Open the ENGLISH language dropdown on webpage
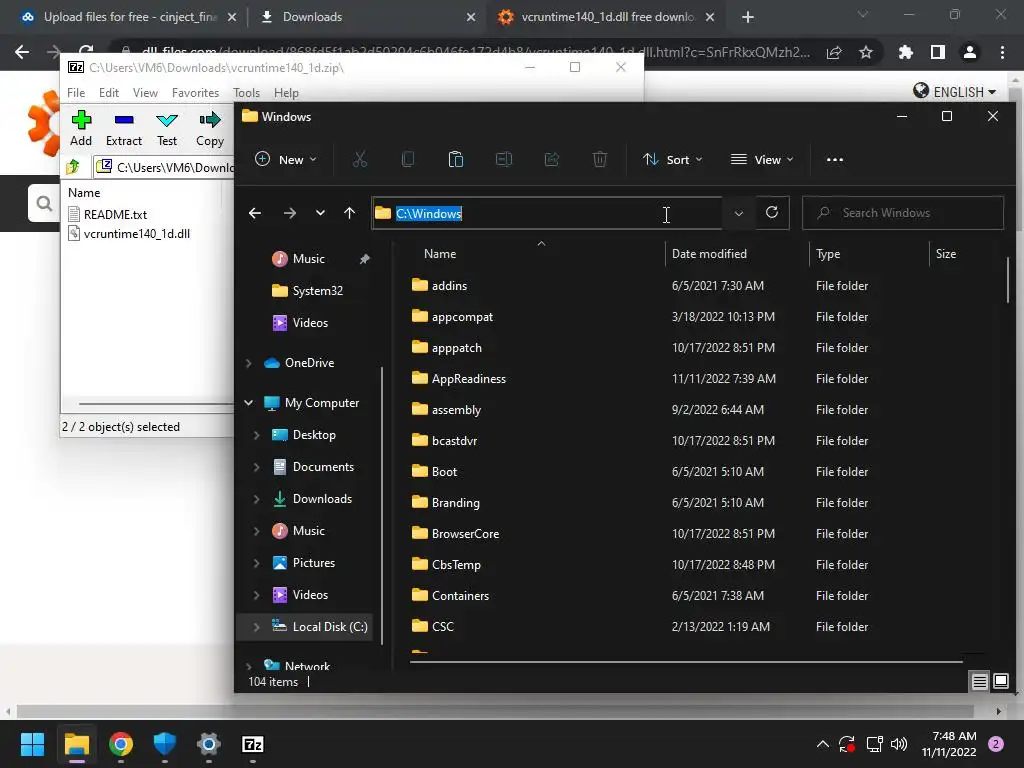Image resolution: width=1024 pixels, height=768 pixels. 955,91
